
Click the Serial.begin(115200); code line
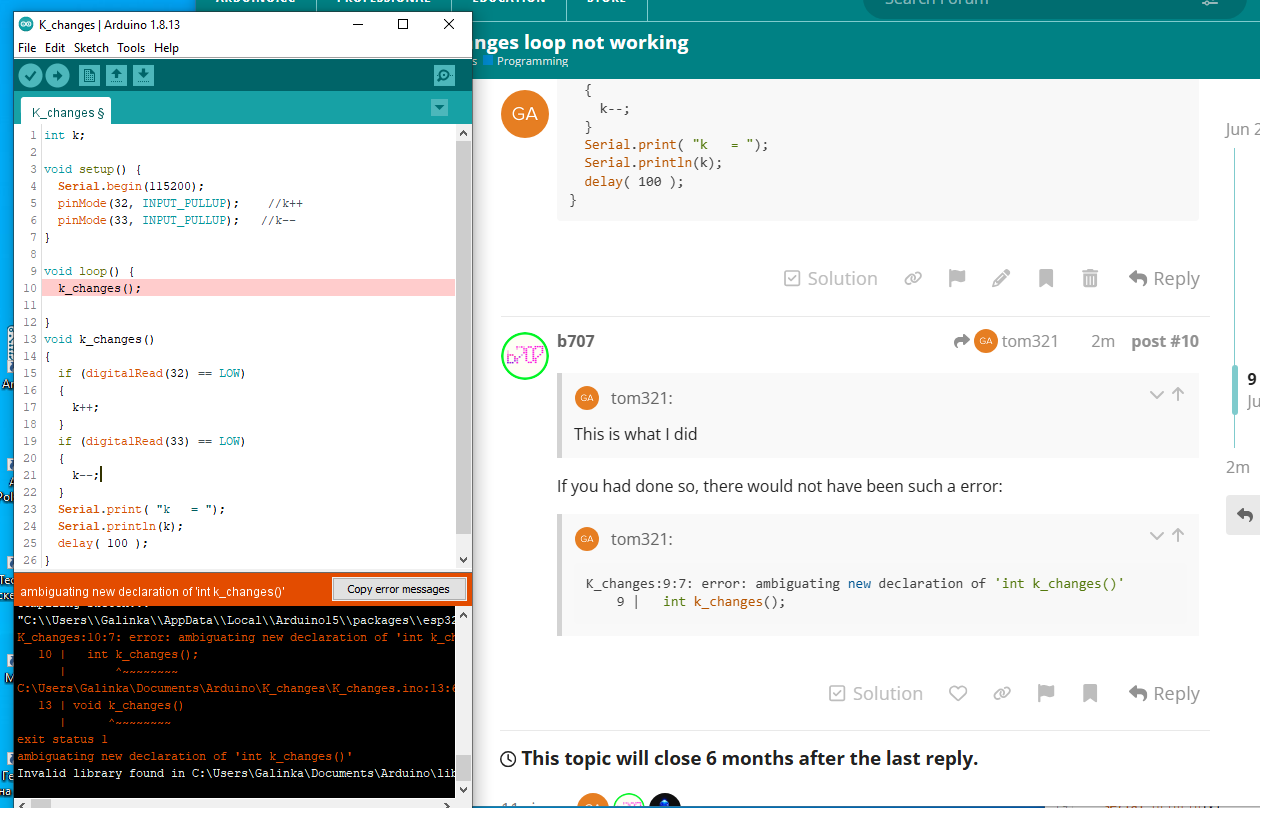click(131, 186)
